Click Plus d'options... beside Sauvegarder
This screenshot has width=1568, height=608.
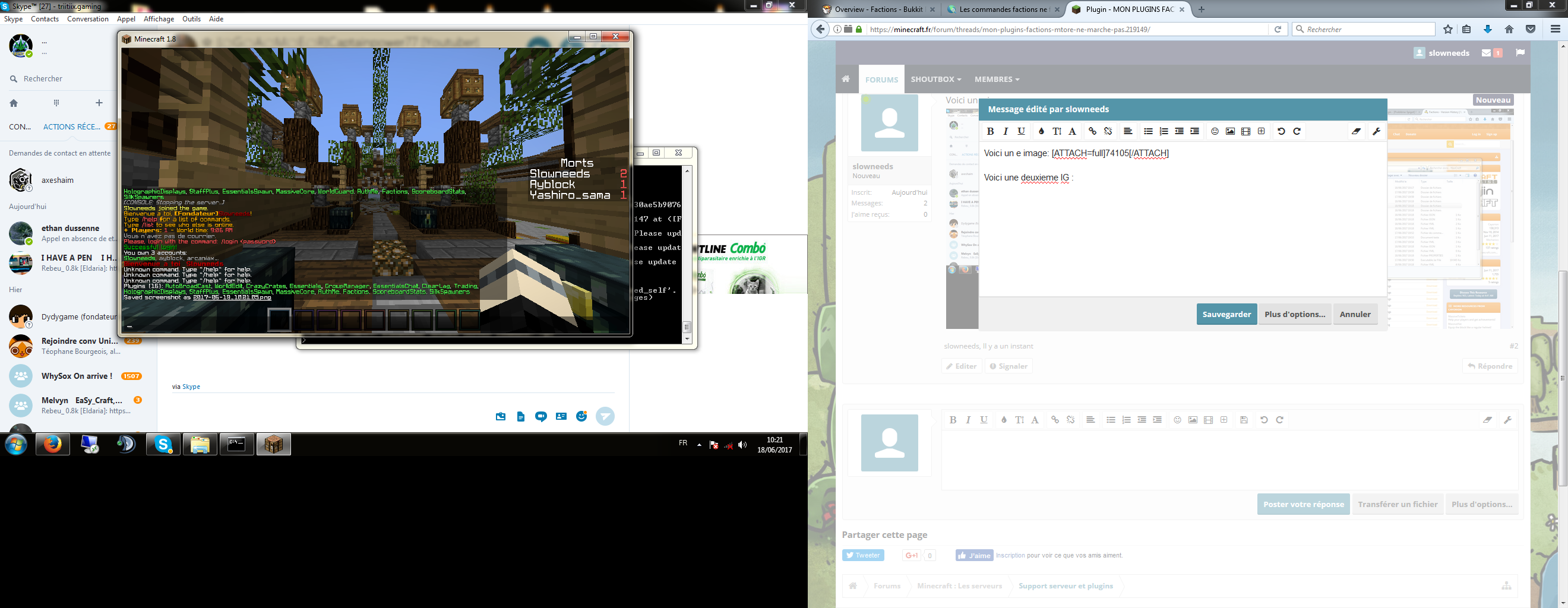click(1295, 314)
